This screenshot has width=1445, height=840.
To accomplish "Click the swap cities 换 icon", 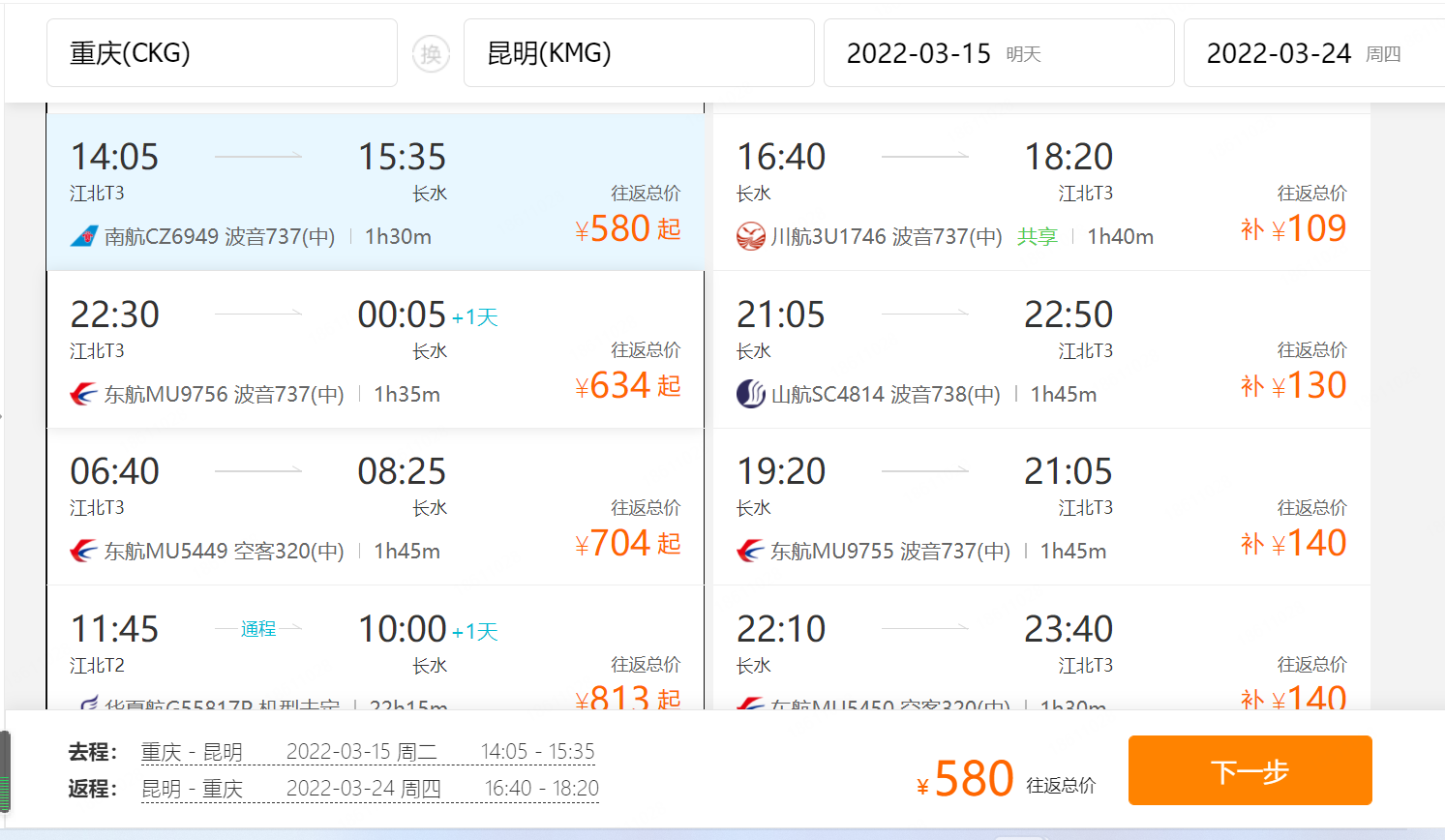I will tap(431, 53).
